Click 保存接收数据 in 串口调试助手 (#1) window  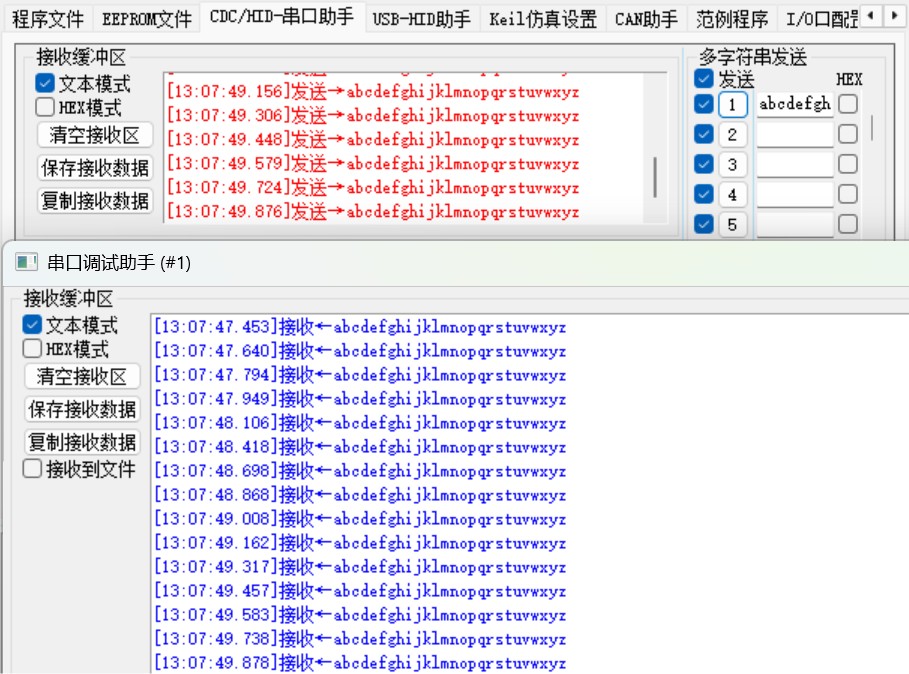click(82, 409)
